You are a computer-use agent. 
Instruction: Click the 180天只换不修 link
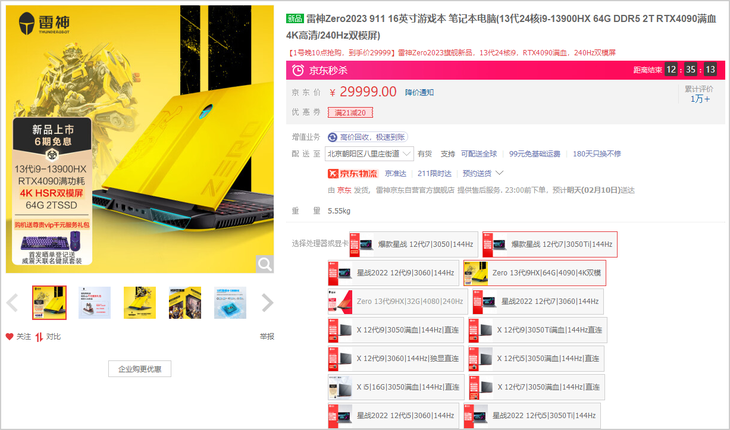tap(597, 154)
